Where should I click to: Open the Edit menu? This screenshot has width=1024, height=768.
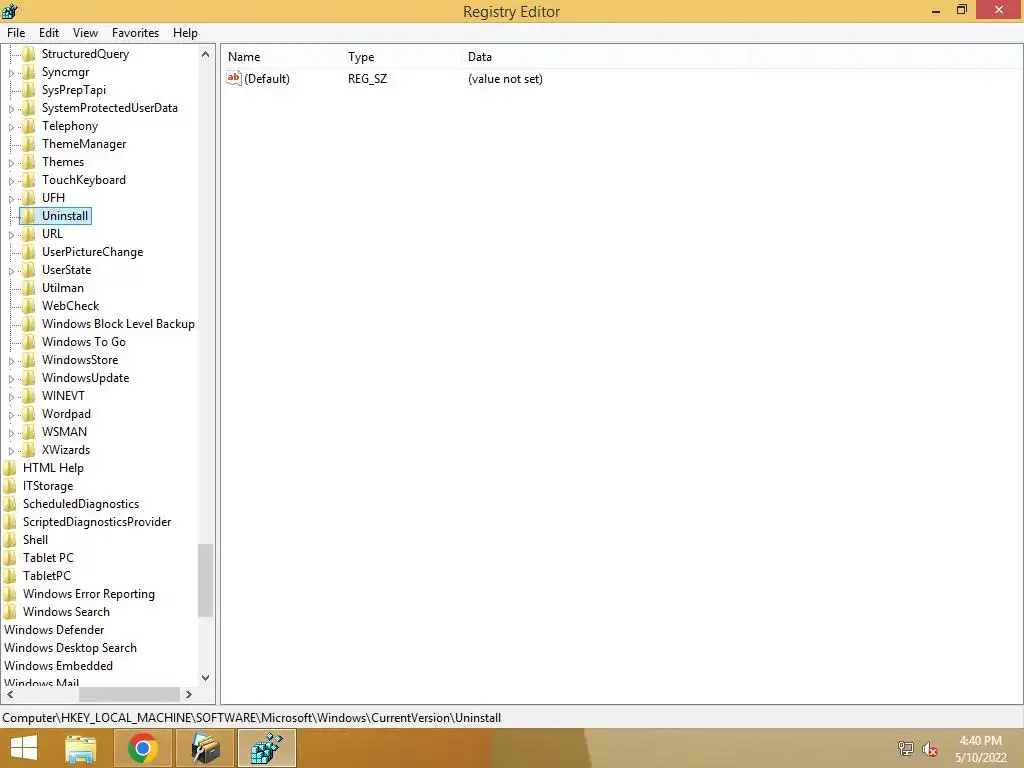tap(49, 33)
